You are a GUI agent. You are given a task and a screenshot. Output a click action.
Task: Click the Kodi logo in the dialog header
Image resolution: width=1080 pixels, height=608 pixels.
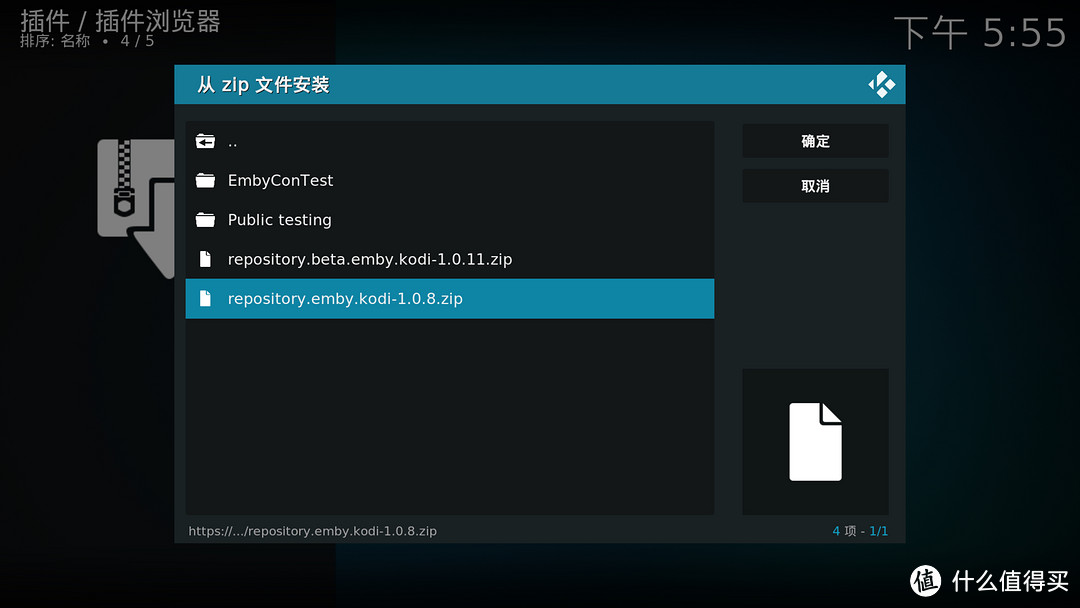881,84
